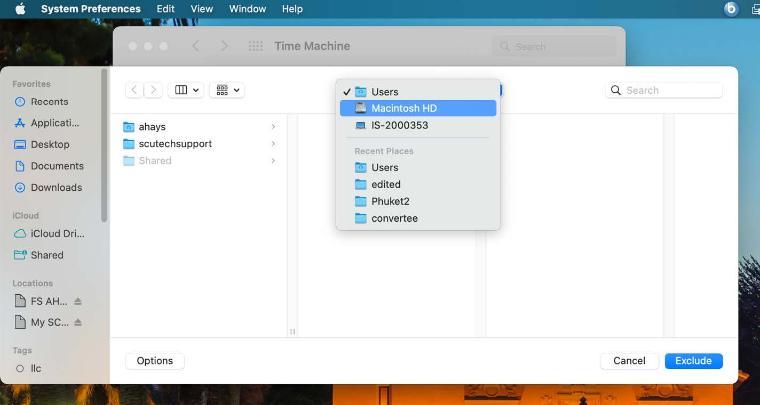Choose convertee under Recent Places
760x405 pixels.
(x=418, y=218)
